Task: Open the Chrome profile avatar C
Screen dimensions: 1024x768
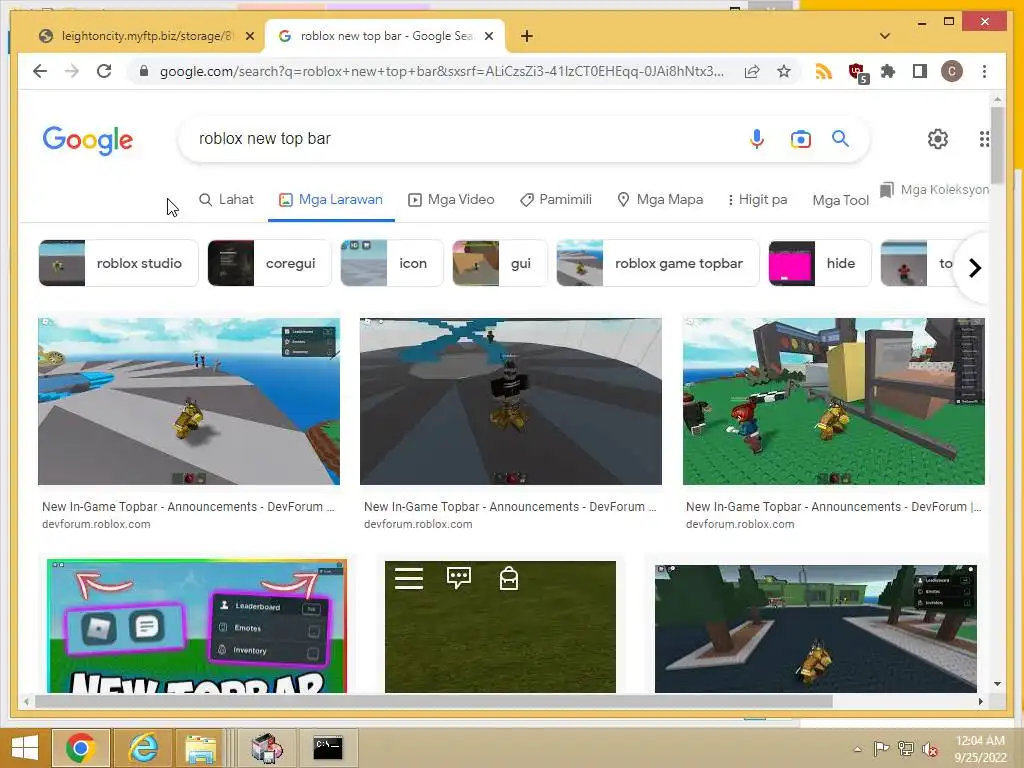Action: (952, 71)
